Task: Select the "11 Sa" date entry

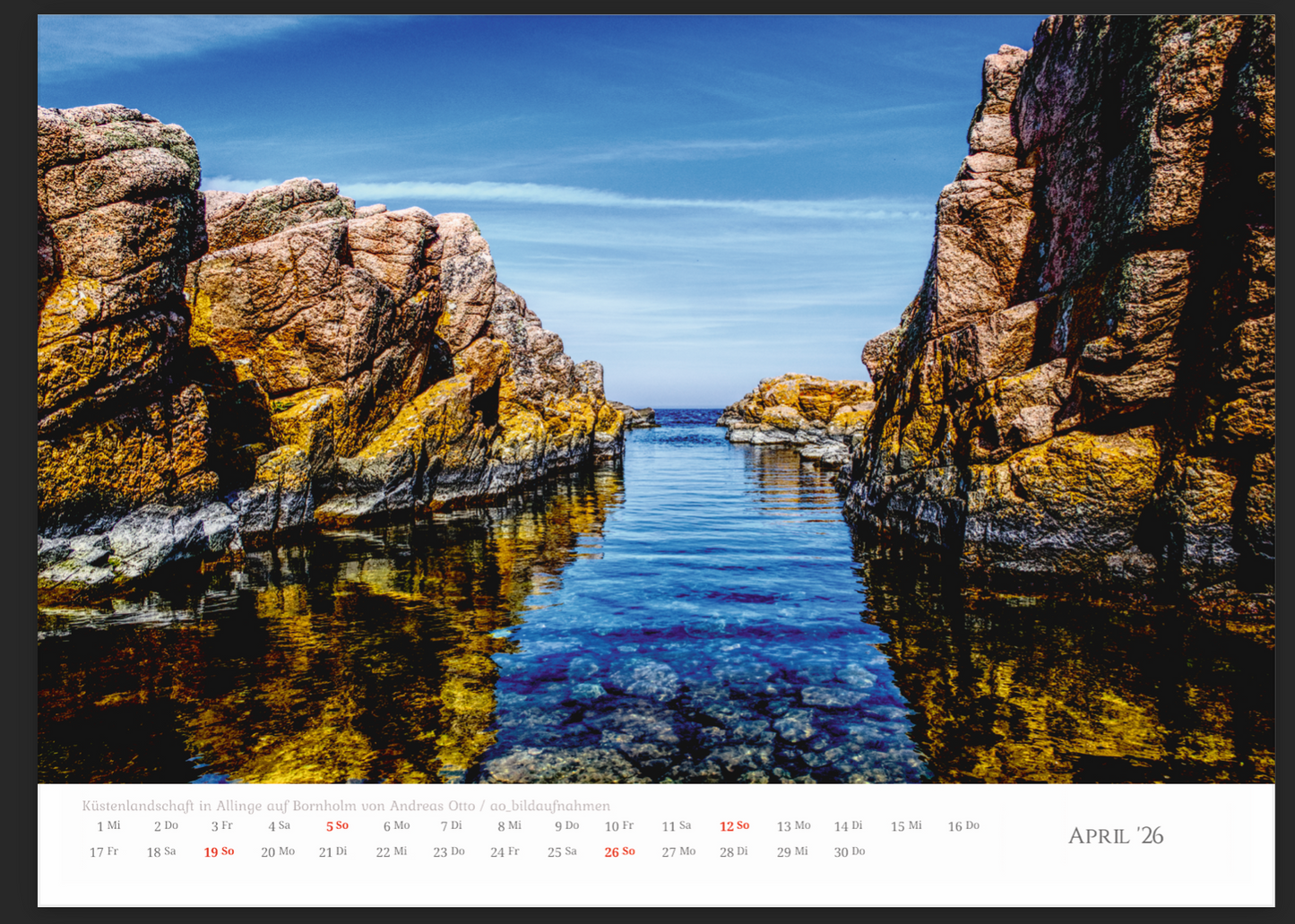Action: pos(676,826)
